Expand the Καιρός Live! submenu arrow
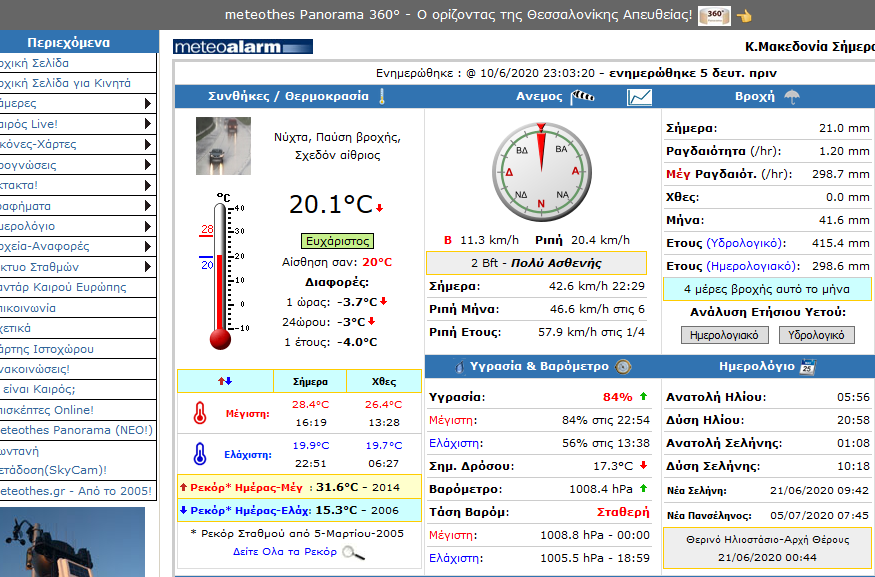 (148, 124)
